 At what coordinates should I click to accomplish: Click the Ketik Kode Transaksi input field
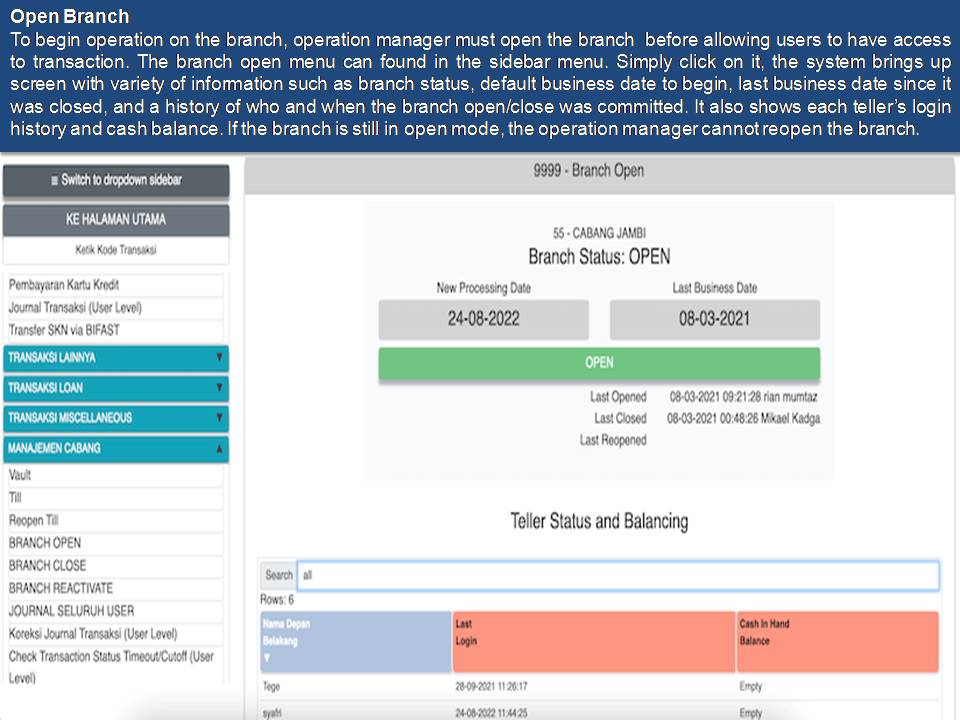pos(116,250)
